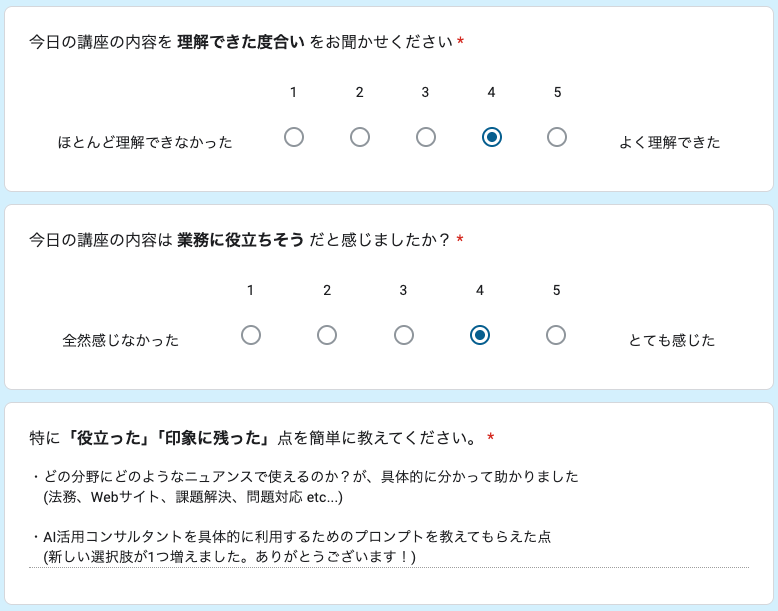The height and width of the screenshot is (611, 778).
Task: Focus the free-text answer about 役立った points
Action: [x=388, y=516]
